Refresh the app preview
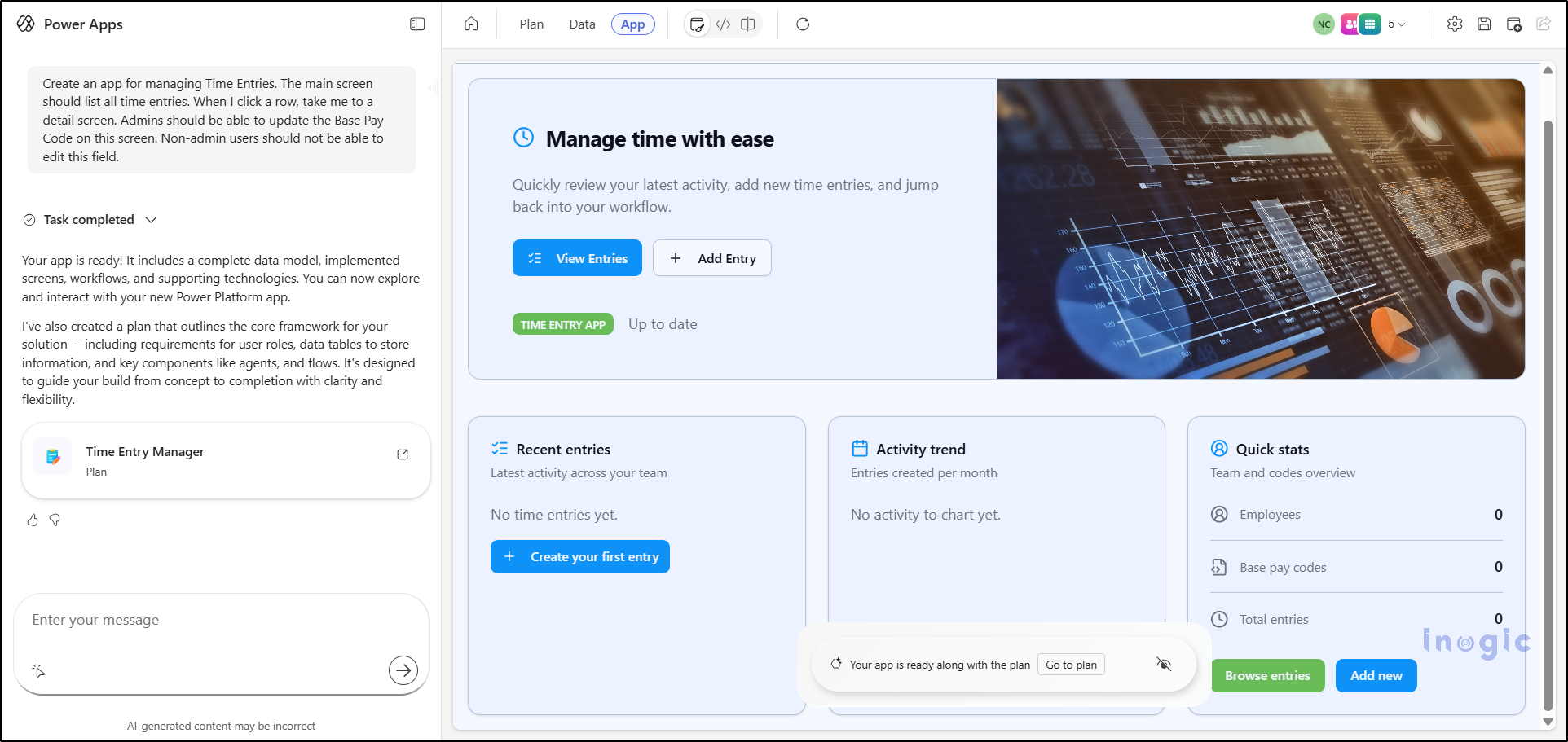This screenshot has height=742, width=1568. (x=803, y=24)
